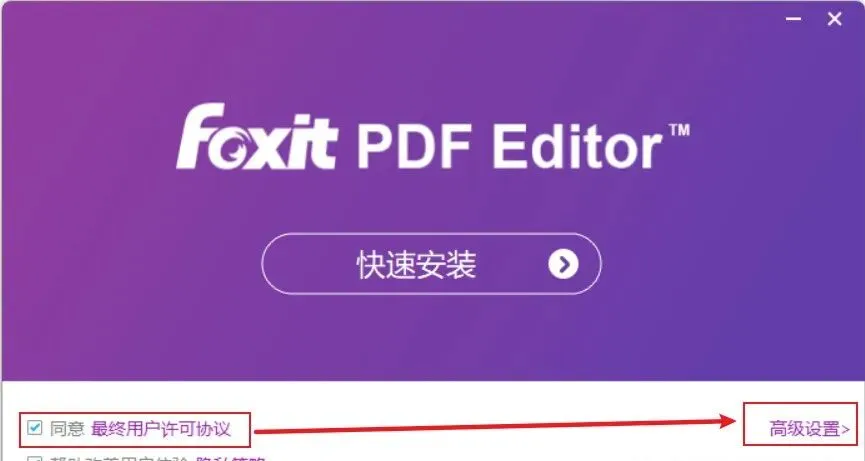865x461 pixels.
Task: Open the 隐私策略 privacy policy link
Action: pos(231,458)
